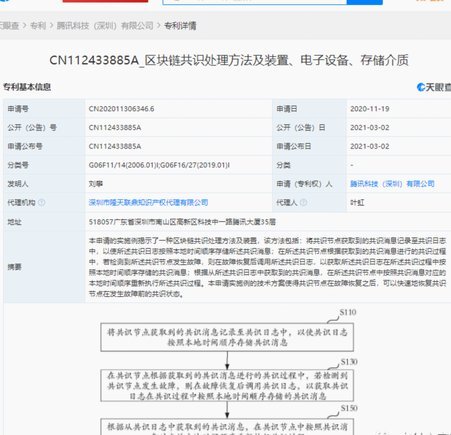Select application number CN202011306346.6
Image resolution: width=451 pixels, height=435 pixels.
[121, 109]
